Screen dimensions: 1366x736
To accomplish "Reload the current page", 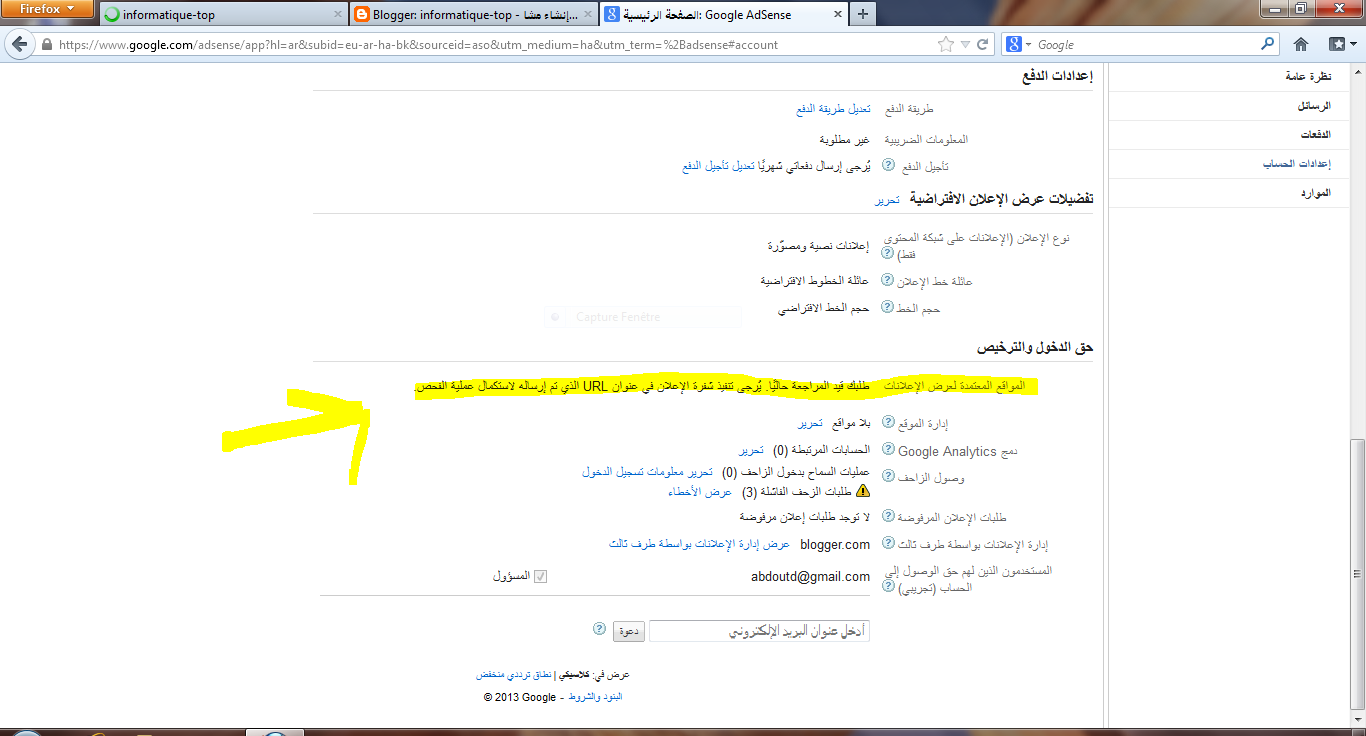I will coord(983,44).
